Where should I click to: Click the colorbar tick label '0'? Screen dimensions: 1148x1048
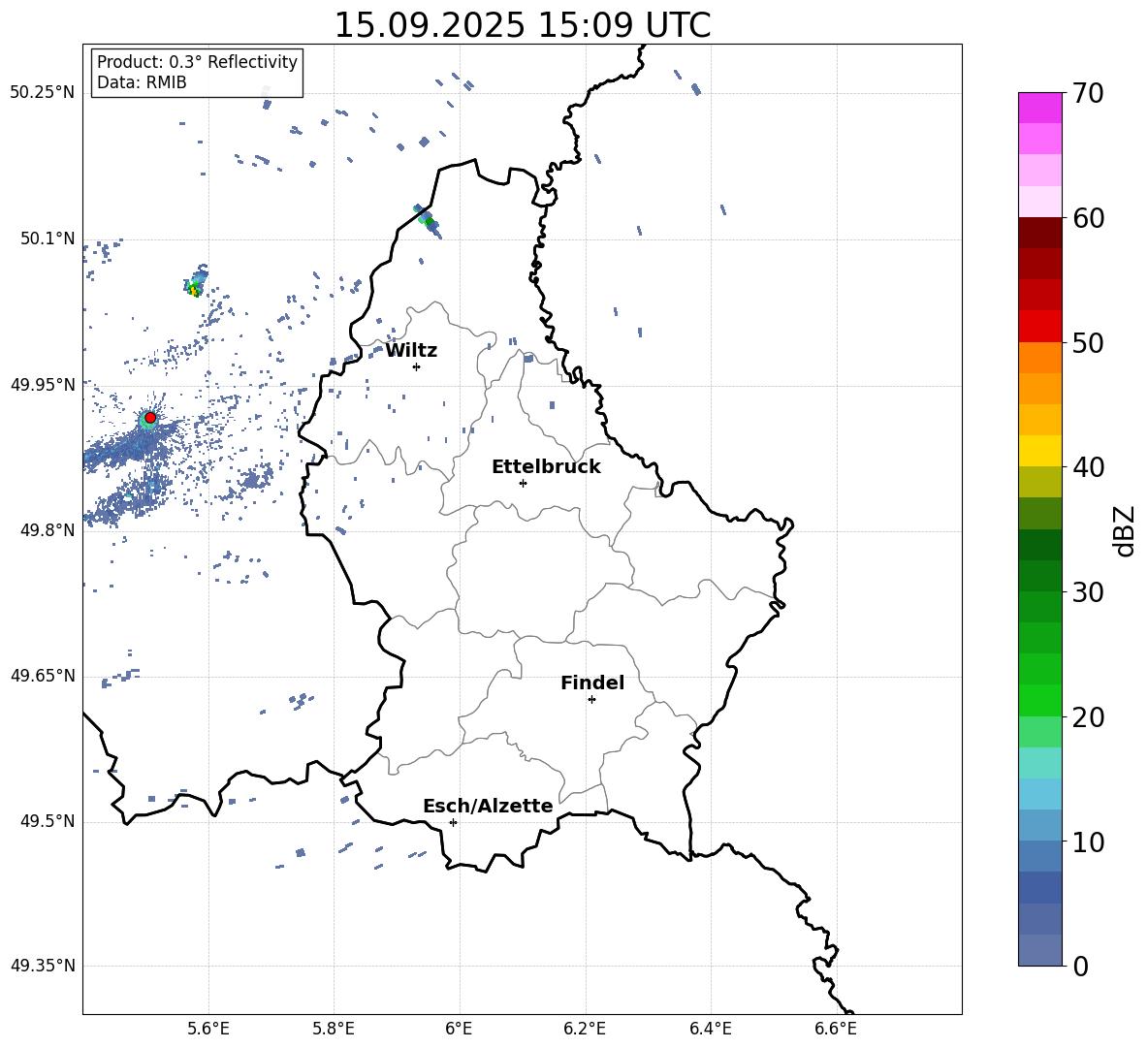pyautogui.click(x=1081, y=966)
